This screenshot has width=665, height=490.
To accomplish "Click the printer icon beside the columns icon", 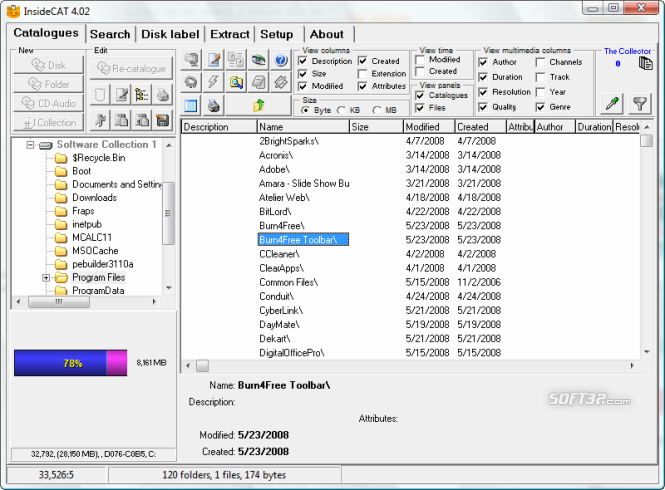I will 213,105.
